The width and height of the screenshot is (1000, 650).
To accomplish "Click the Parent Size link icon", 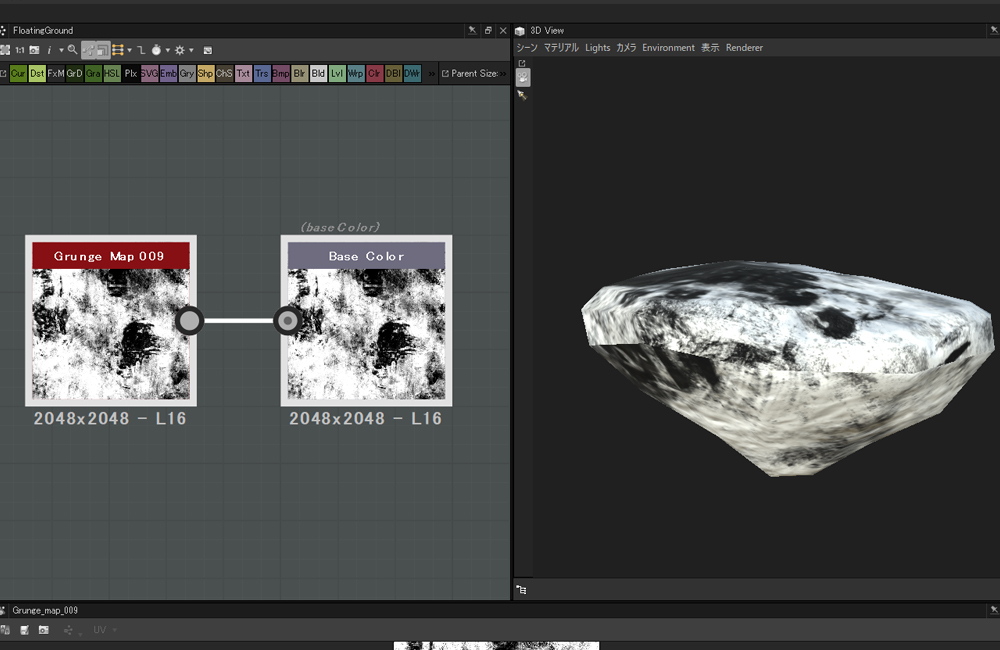I will [445, 73].
